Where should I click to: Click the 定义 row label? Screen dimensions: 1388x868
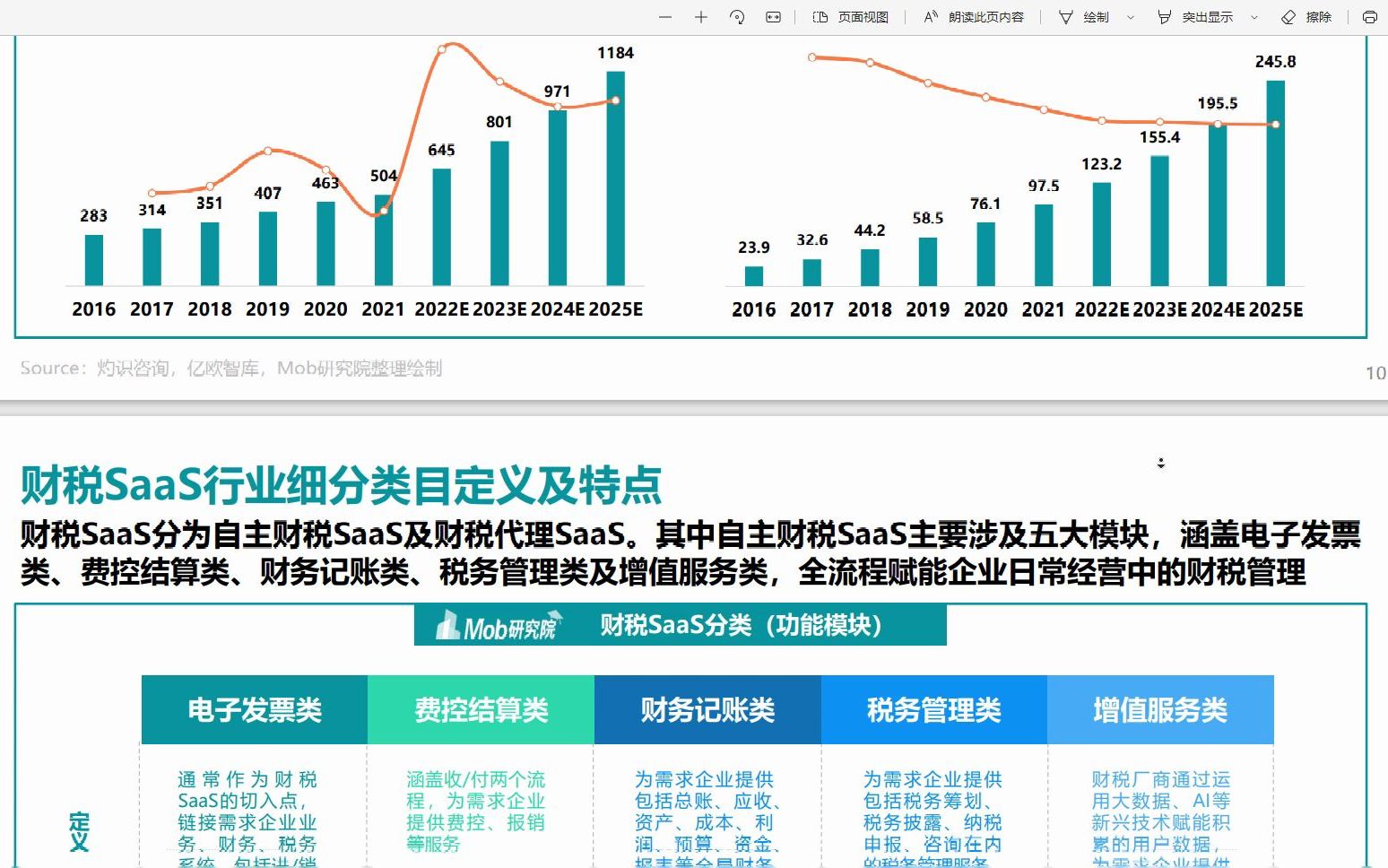[80, 831]
